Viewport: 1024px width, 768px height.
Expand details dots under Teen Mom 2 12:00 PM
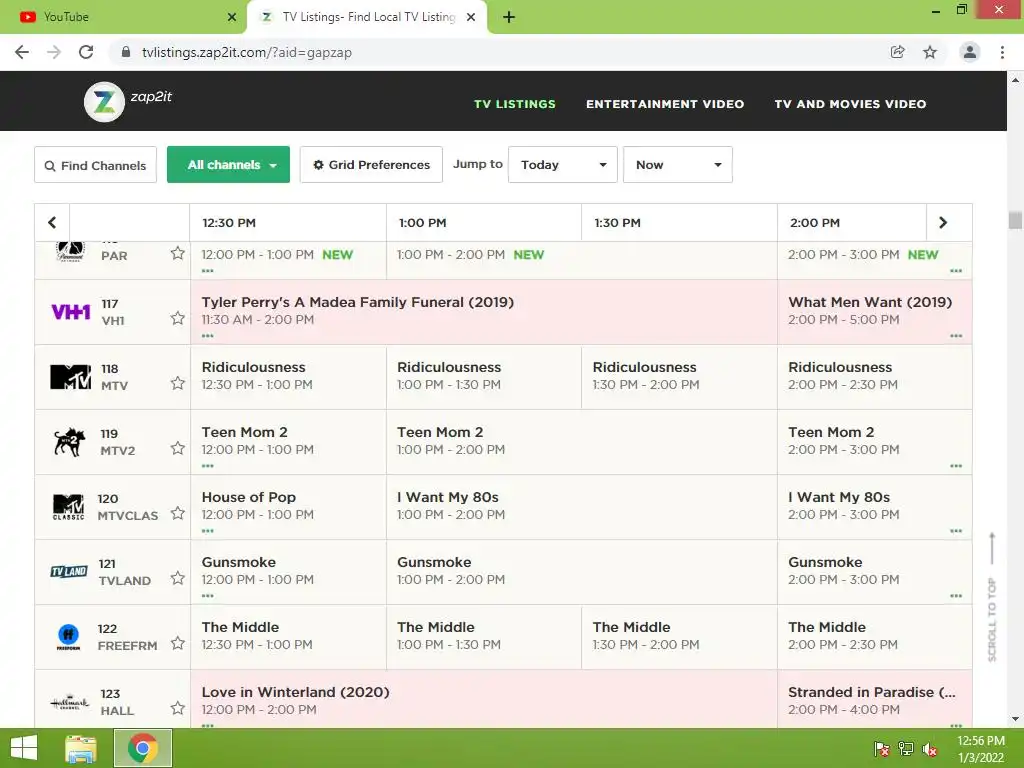coord(208,466)
